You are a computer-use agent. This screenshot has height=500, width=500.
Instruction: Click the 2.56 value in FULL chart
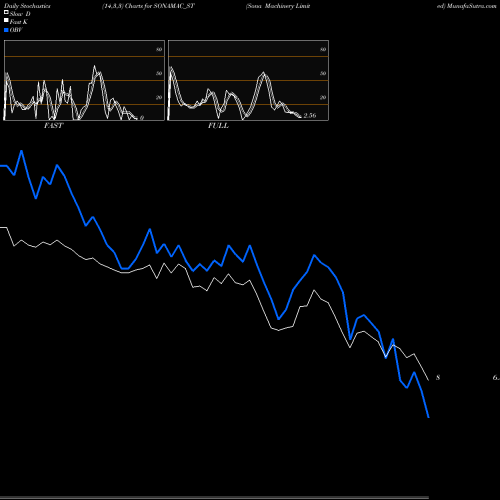coord(310,115)
